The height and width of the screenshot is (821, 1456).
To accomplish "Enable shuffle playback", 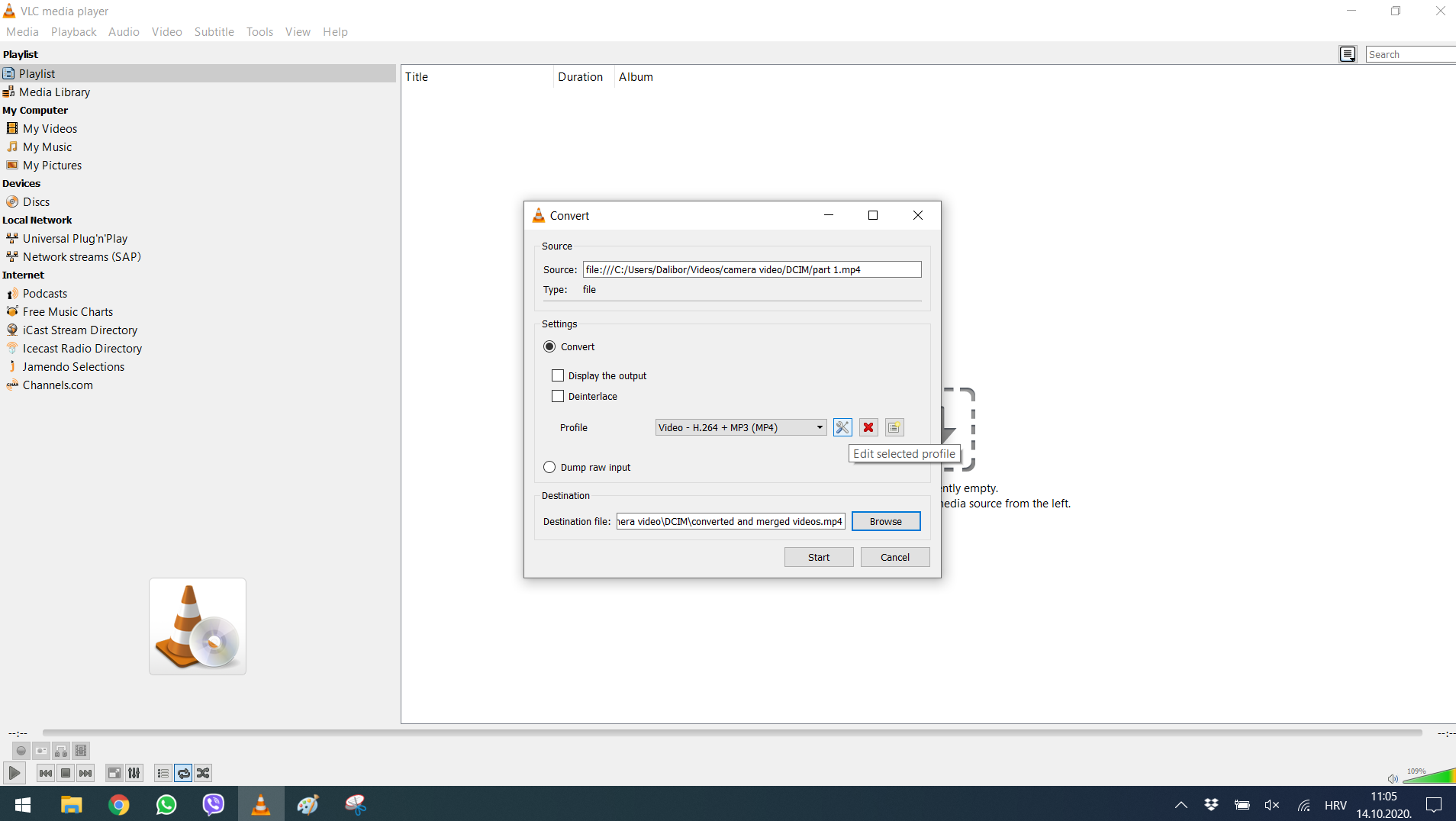I will (202, 773).
